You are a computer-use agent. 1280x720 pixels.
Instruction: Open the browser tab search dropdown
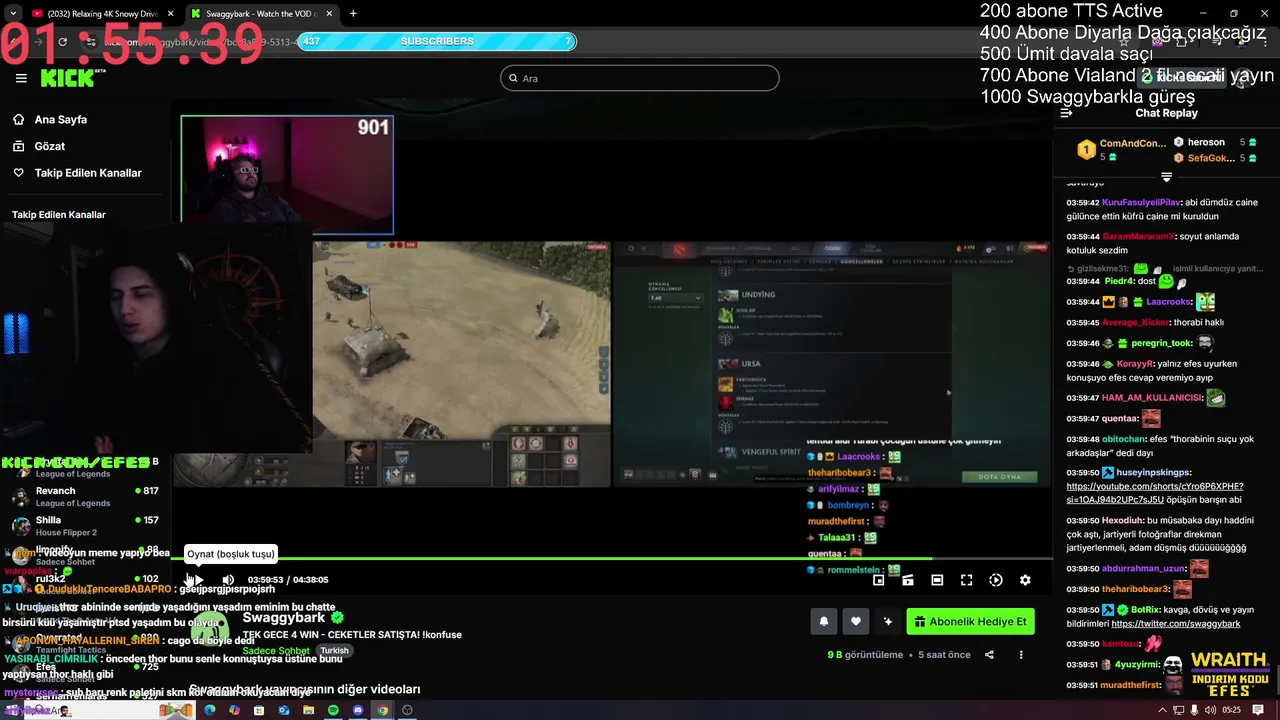coord(12,14)
